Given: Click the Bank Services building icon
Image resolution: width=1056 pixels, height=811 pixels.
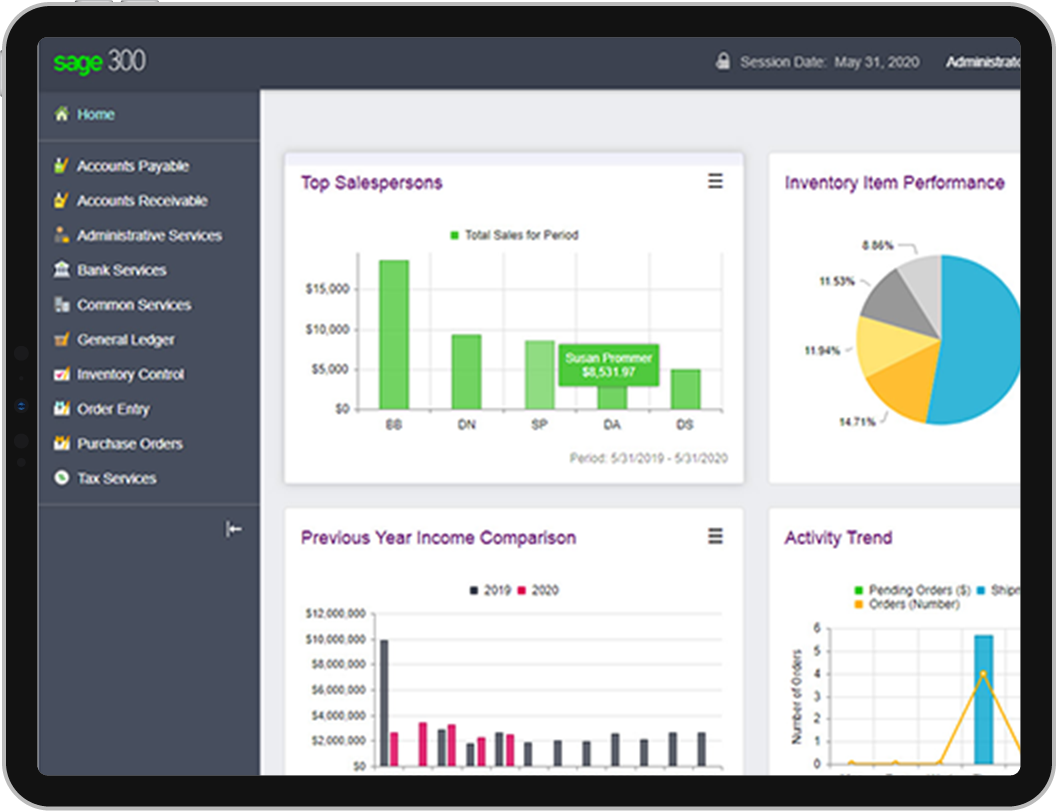Looking at the screenshot, I should (x=61, y=269).
